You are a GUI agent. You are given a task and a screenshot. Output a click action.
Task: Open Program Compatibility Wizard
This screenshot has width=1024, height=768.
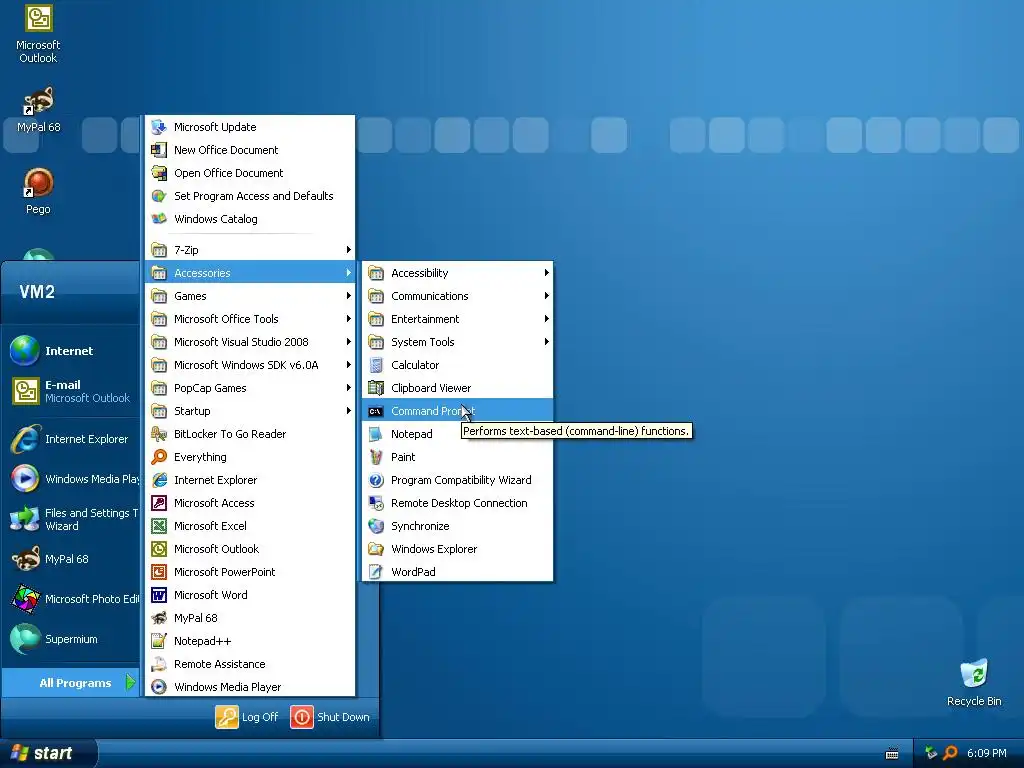tap(457, 480)
